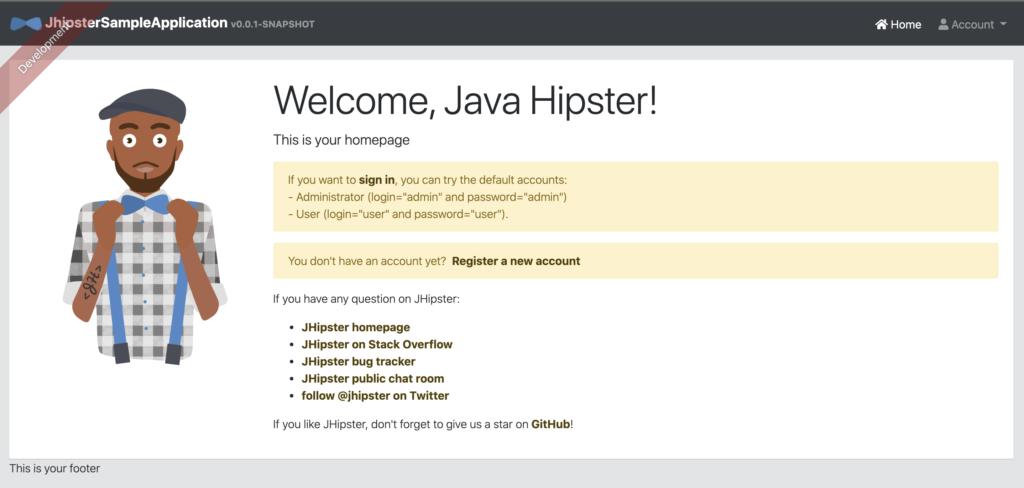The image size is (1024, 488).
Task: Open follow @jhipster on Twitter link
Action: click(376, 395)
